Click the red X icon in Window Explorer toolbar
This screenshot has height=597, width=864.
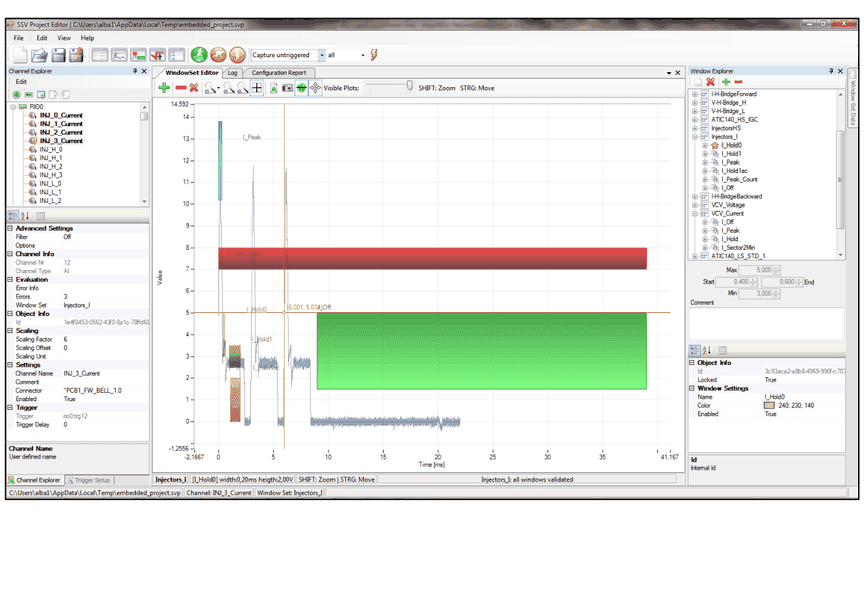pos(711,82)
